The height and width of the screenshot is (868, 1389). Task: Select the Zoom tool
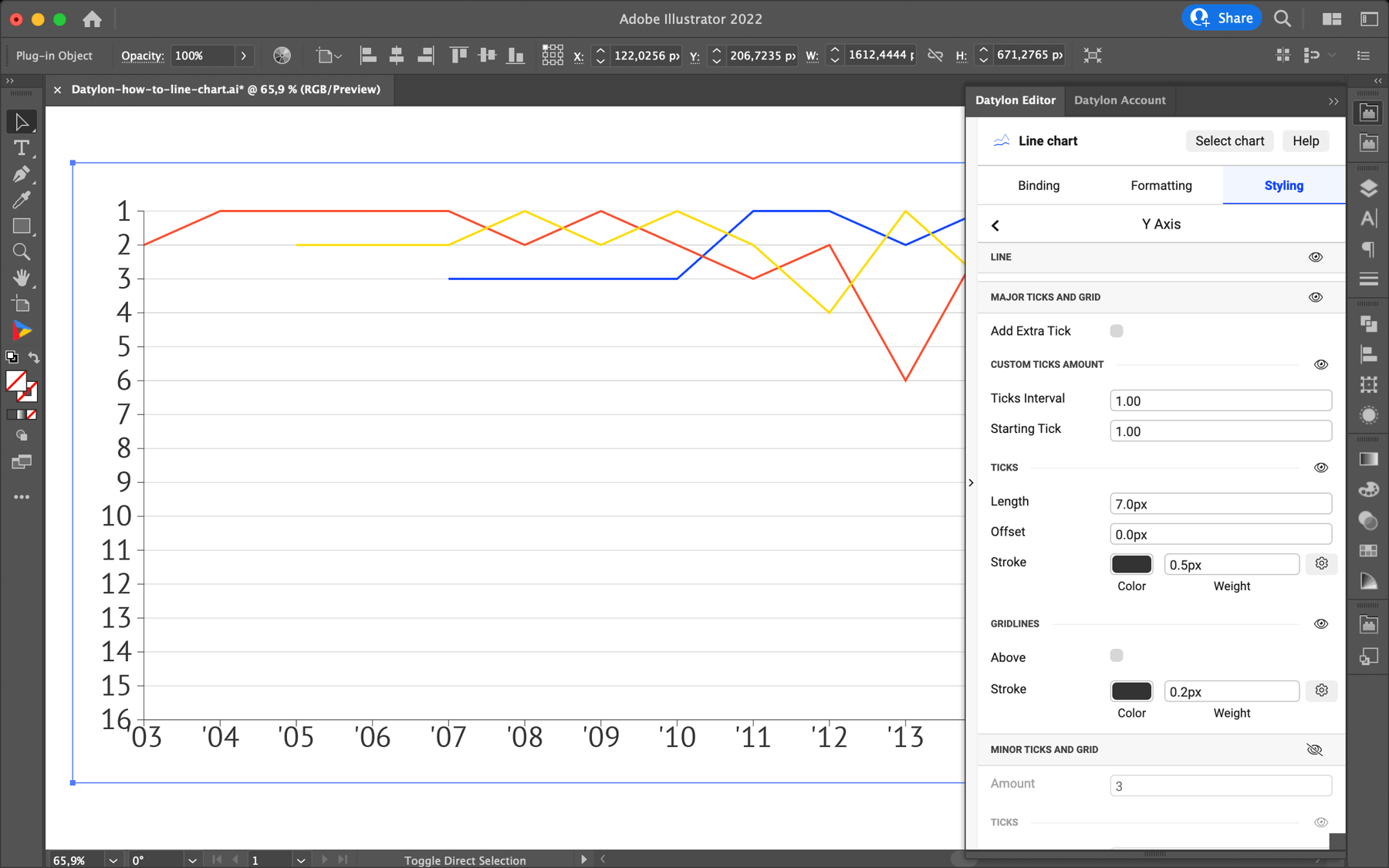coord(22,251)
